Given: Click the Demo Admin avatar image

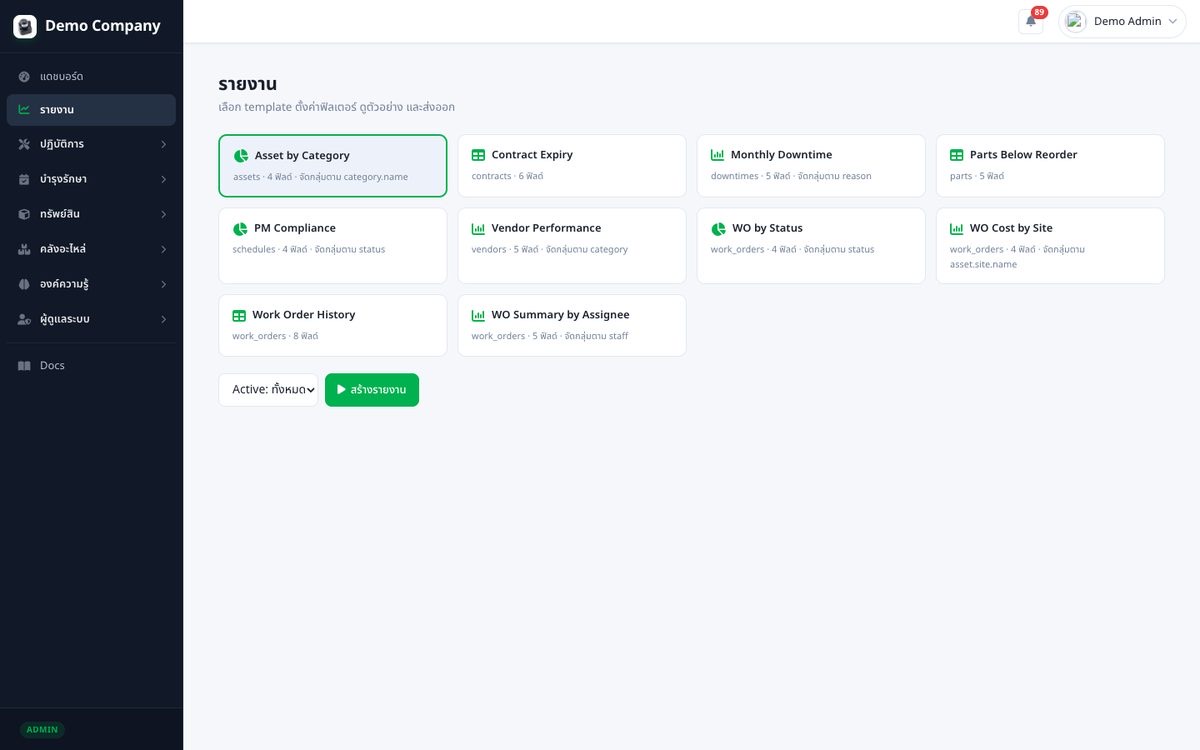Looking at the screenshot, I should 1075,21.
